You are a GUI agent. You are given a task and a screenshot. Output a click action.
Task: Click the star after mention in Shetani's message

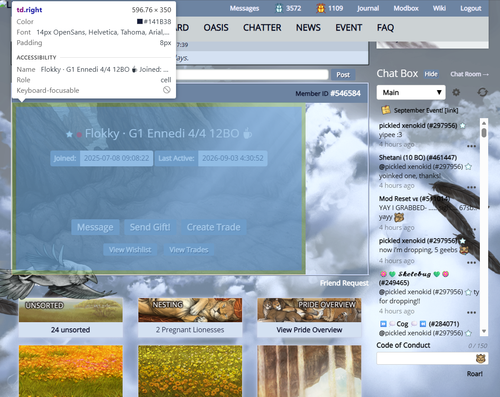point(468,167)
